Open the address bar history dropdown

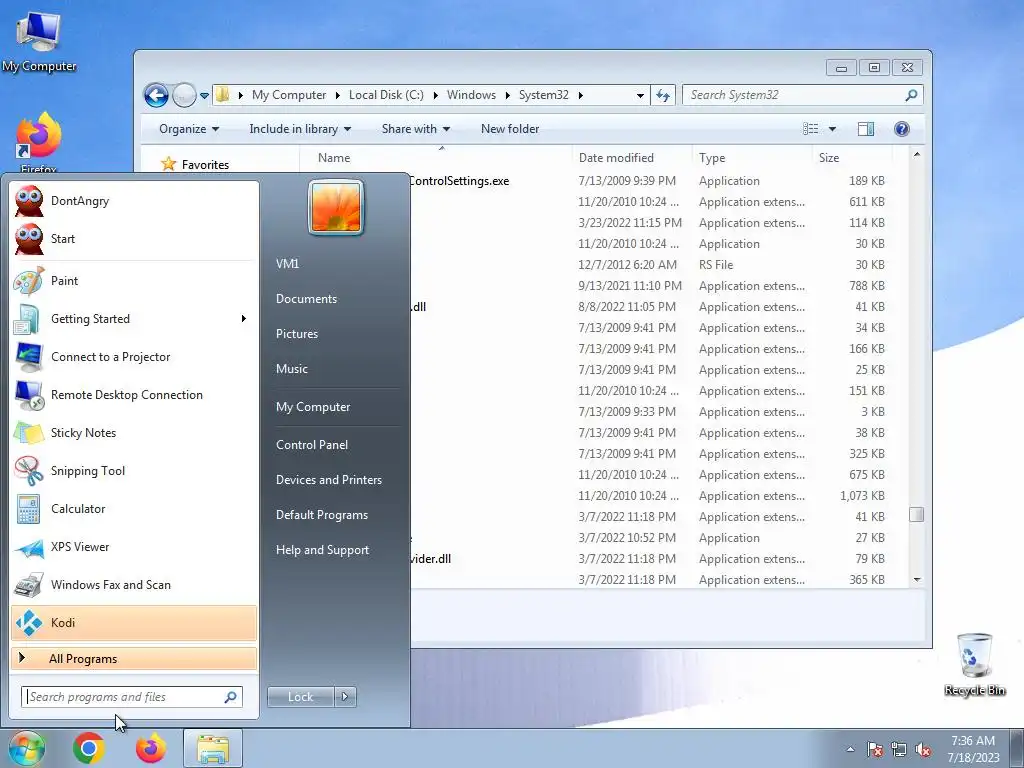pyautogui.click(x=640, y=95)
